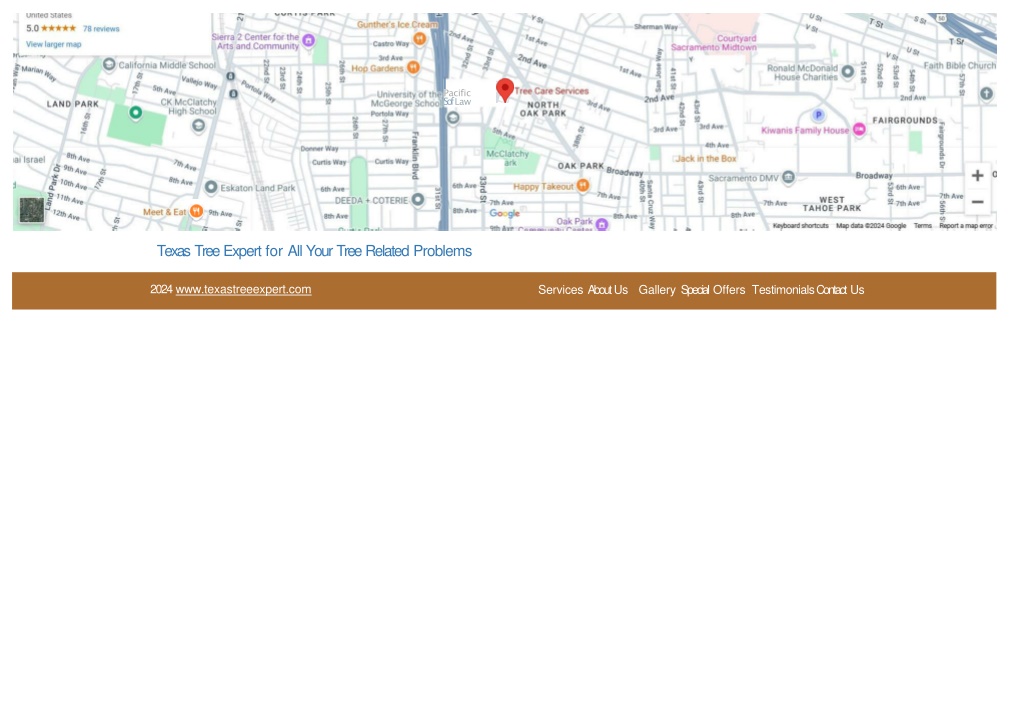Click the McGeorge School of Law marker icon

coord(453,118)
